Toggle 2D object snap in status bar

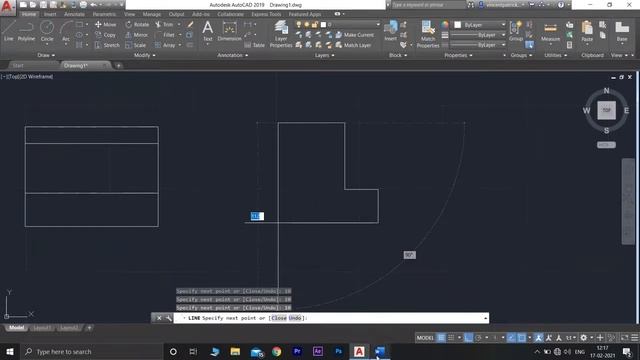coord(522,338)
